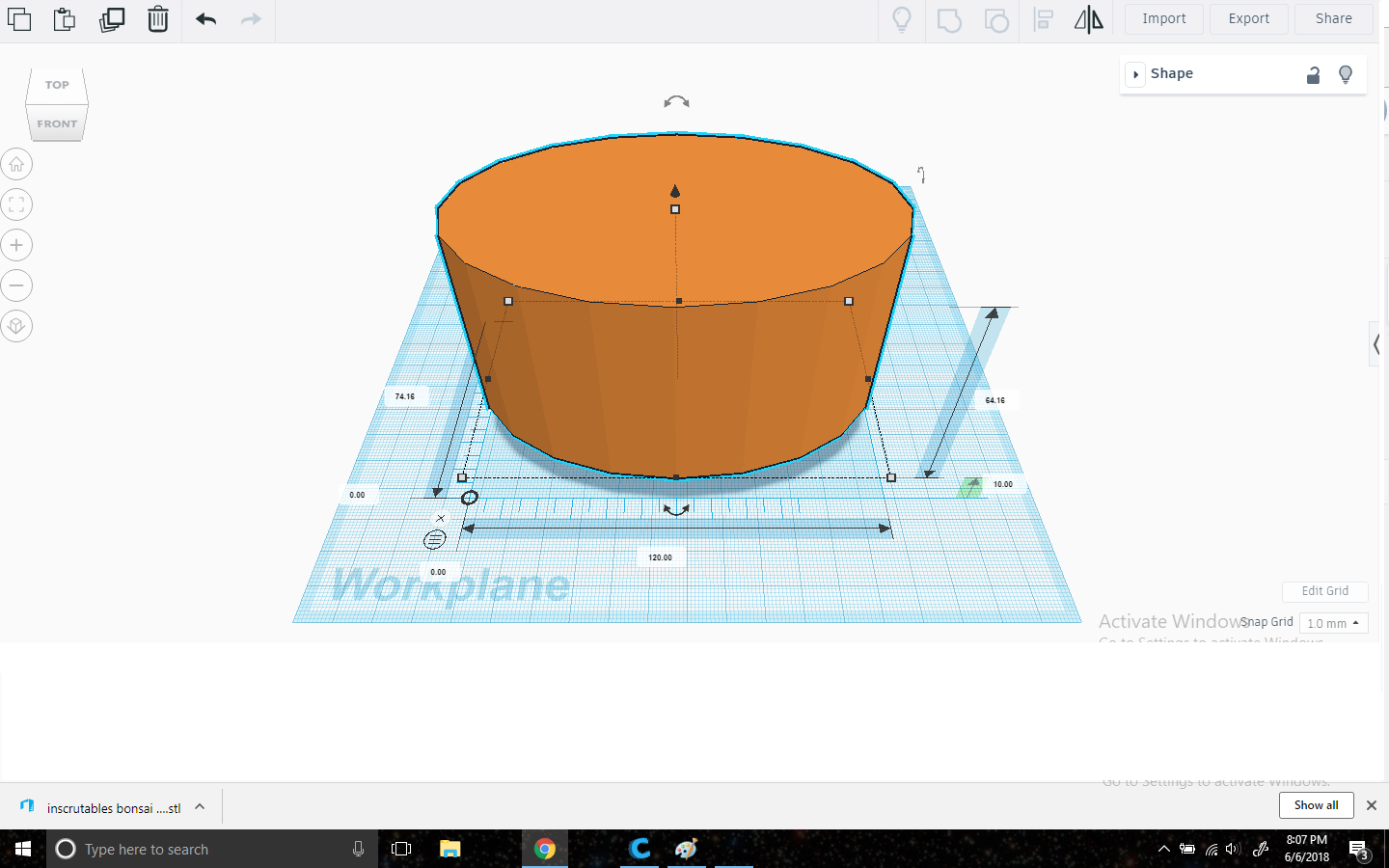The height and width of the screenshot is (868, 1389).
Task: Select the FRONT face of view cube
Action: (x=57, y=123)
